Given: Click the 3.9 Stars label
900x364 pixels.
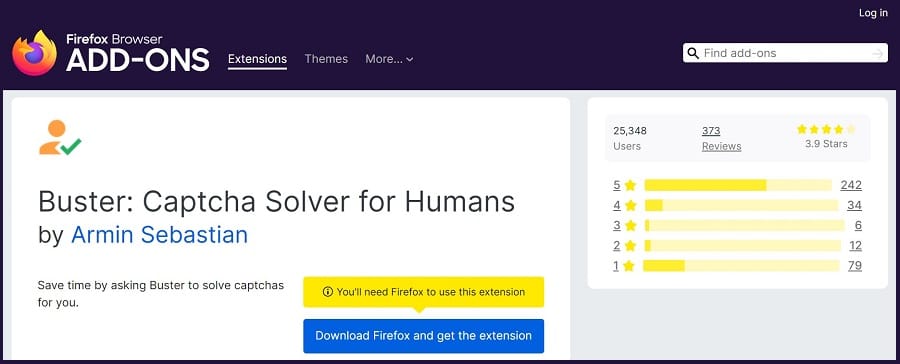Looking at the screenshot, I should point(826,144).
